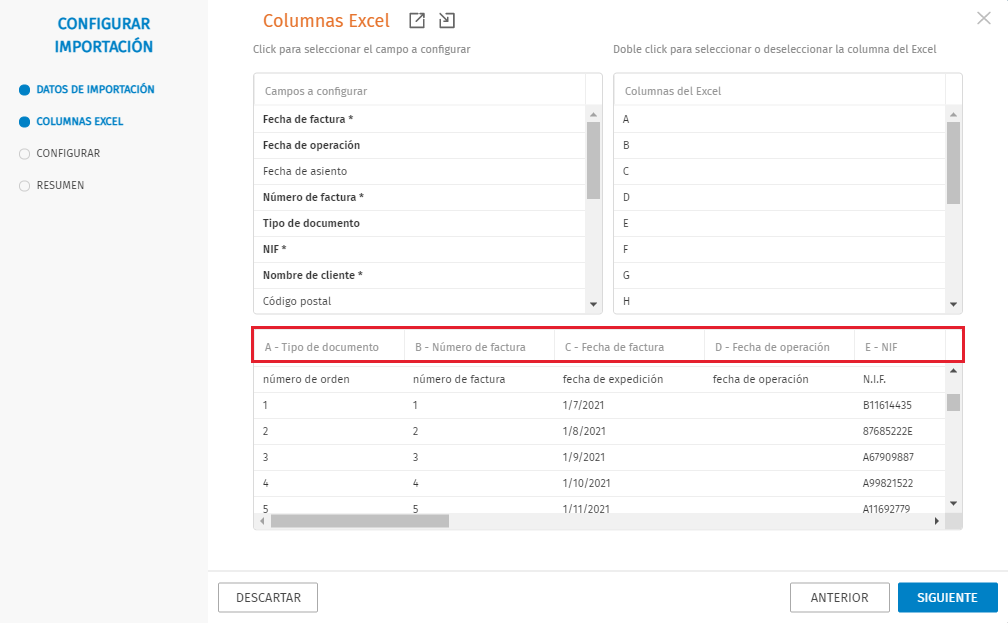Click the Columnas del Excel list header
Screen dimensions: 1008x623
coord(780,91)
